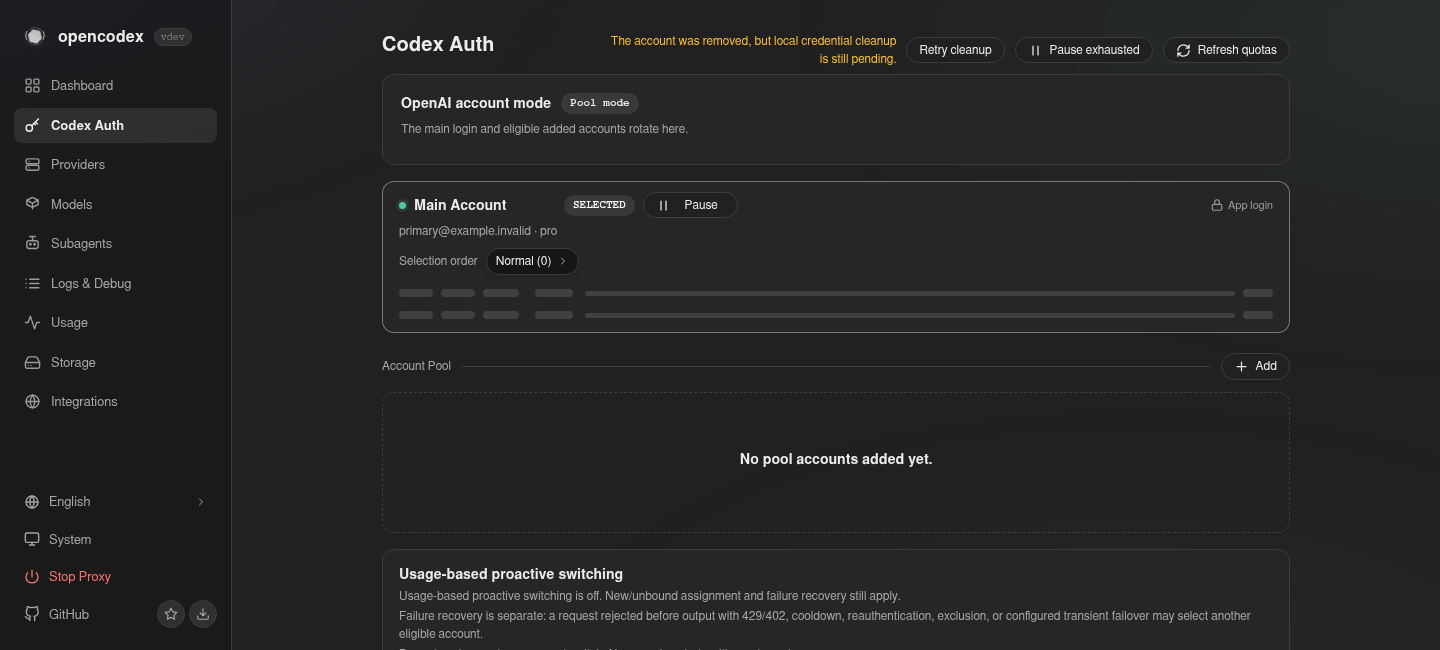Click the download icon beside GitHub
This screenshot has width=1440, height=650.
tap(203, 614)
